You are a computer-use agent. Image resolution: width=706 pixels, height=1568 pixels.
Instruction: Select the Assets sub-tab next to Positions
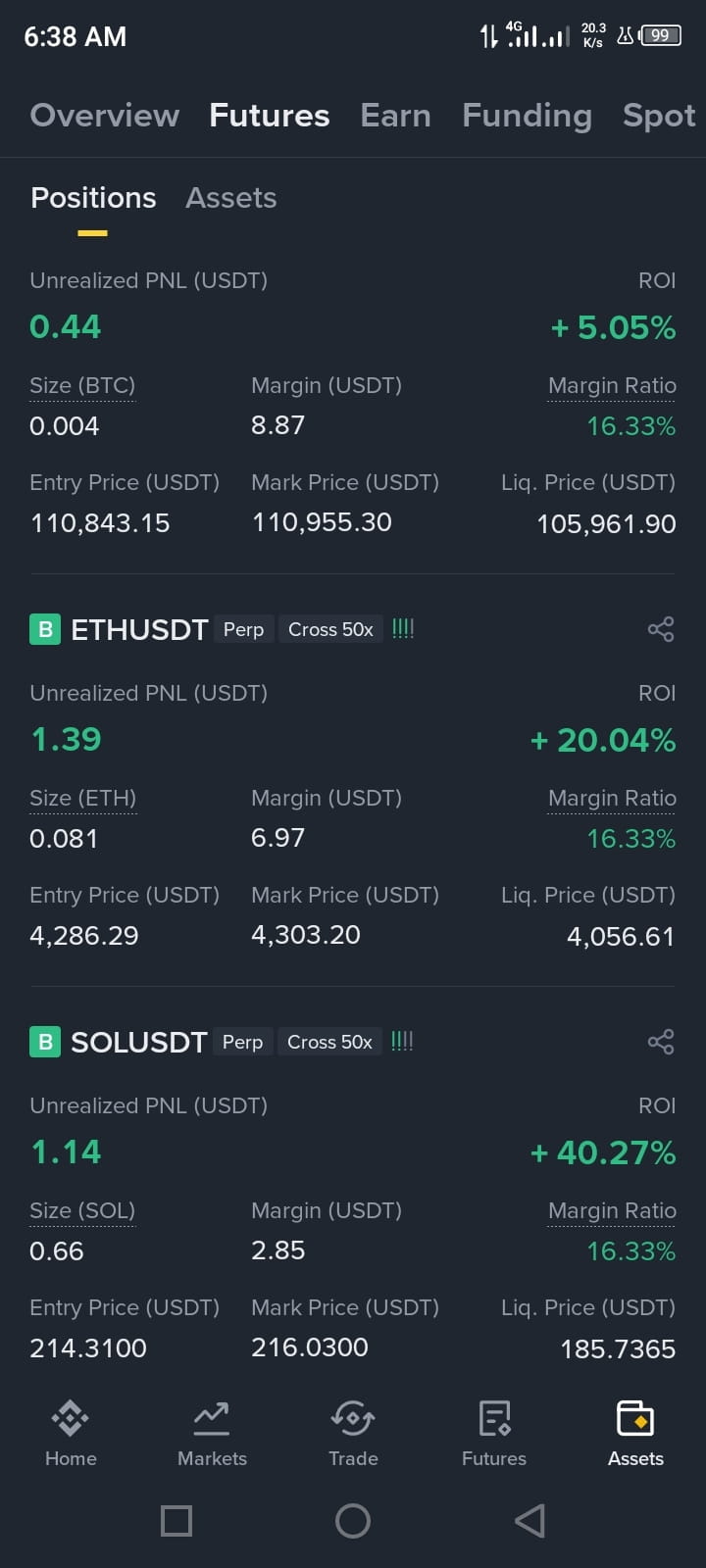tap(231, 198)
